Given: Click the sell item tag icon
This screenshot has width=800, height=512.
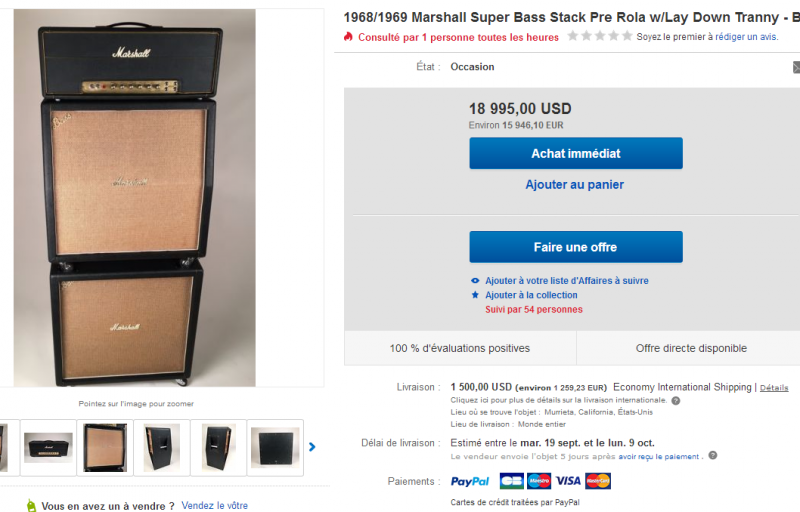Looking at the screenshot, I should pos(30,505).
